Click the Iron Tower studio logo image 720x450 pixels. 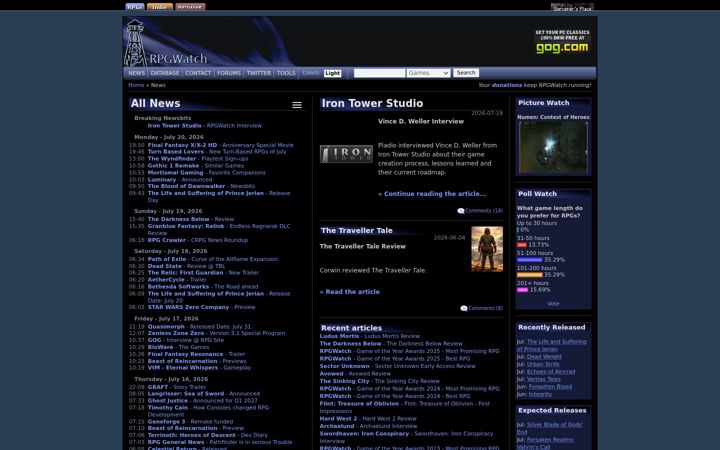coord(346,154)
